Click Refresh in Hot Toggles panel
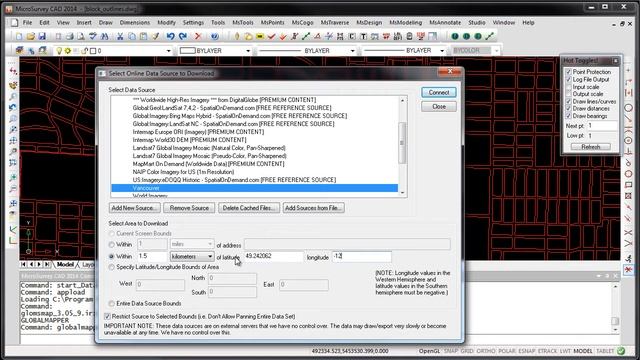 (591, 147)
